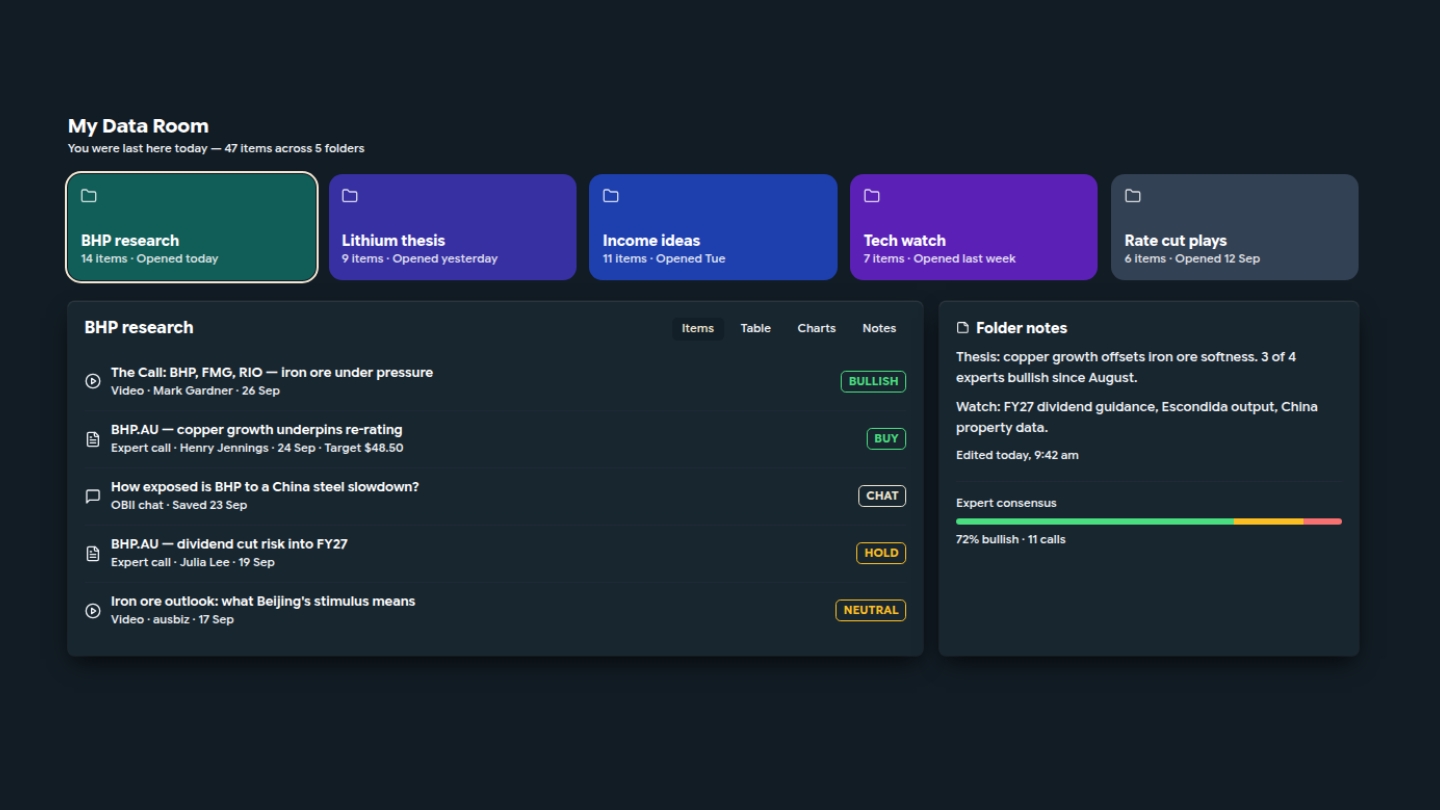Select the BHP research folder card
The width and height of the screenshot is (1440, 810).
click(x=192, y=227)
